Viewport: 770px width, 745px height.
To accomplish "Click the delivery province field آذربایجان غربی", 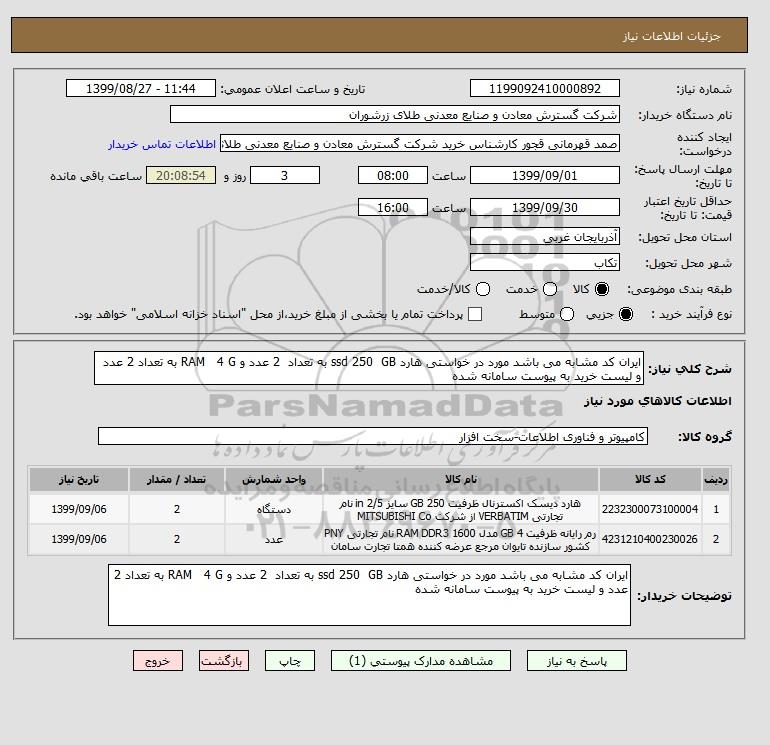I will click(545, 237).
